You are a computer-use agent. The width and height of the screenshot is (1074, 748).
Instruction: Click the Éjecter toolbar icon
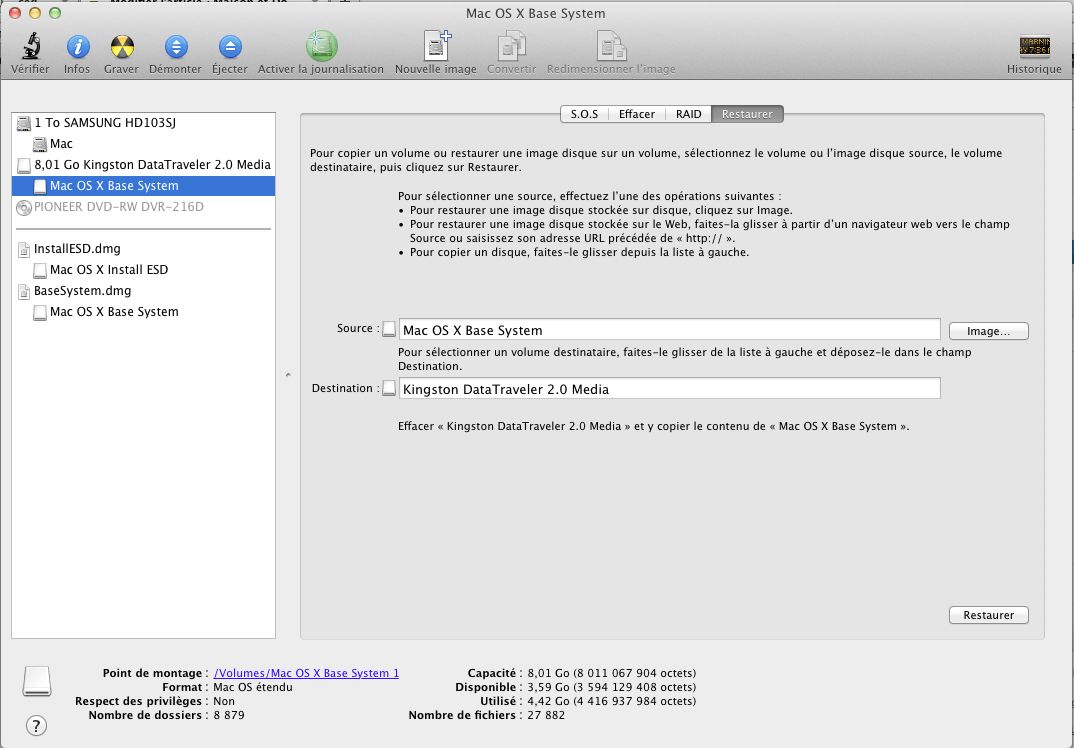230,47
